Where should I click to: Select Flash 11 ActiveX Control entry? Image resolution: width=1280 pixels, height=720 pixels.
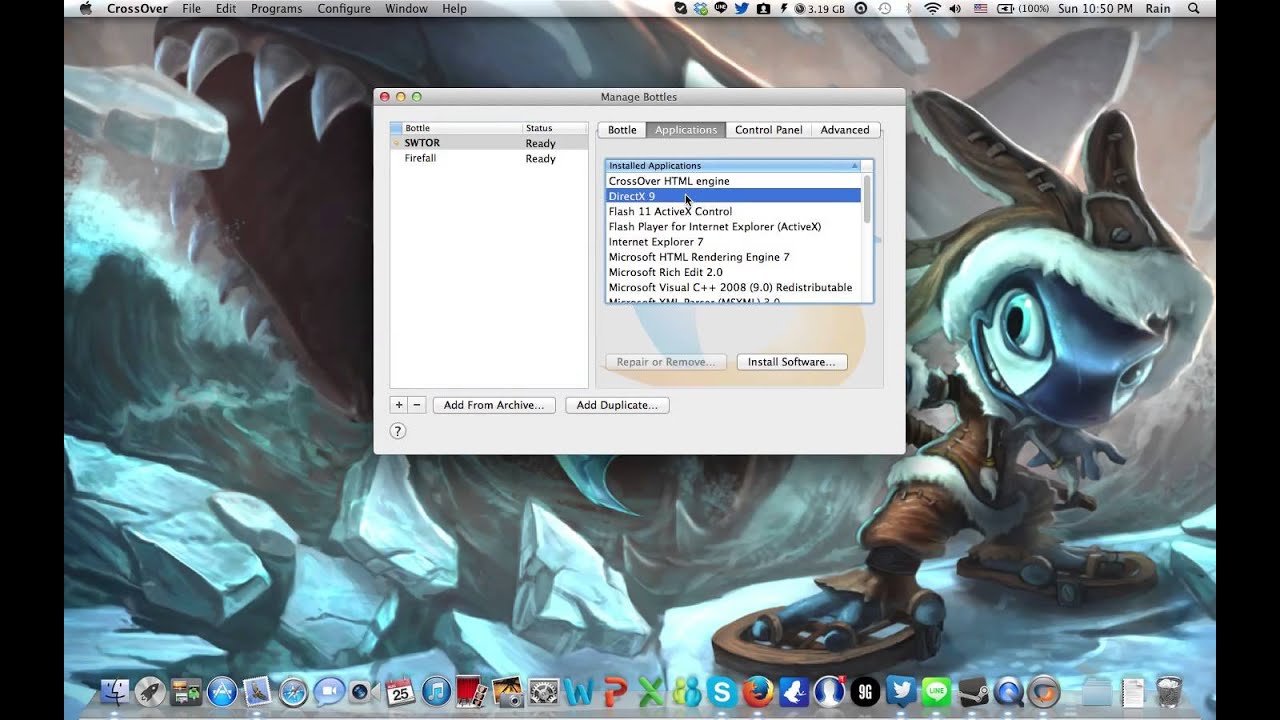coord(734,211)
